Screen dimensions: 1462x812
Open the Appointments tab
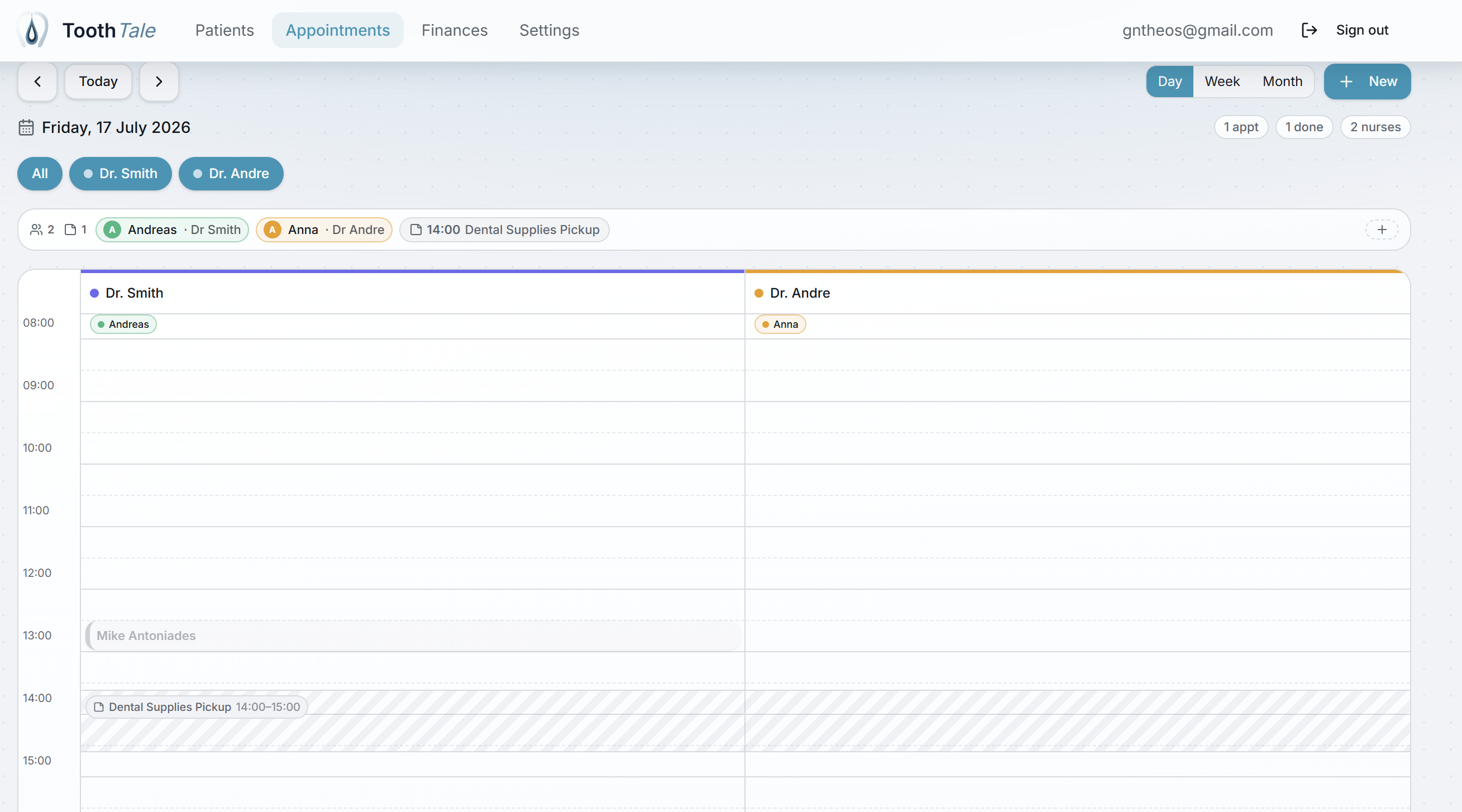[x=338, y=30]
